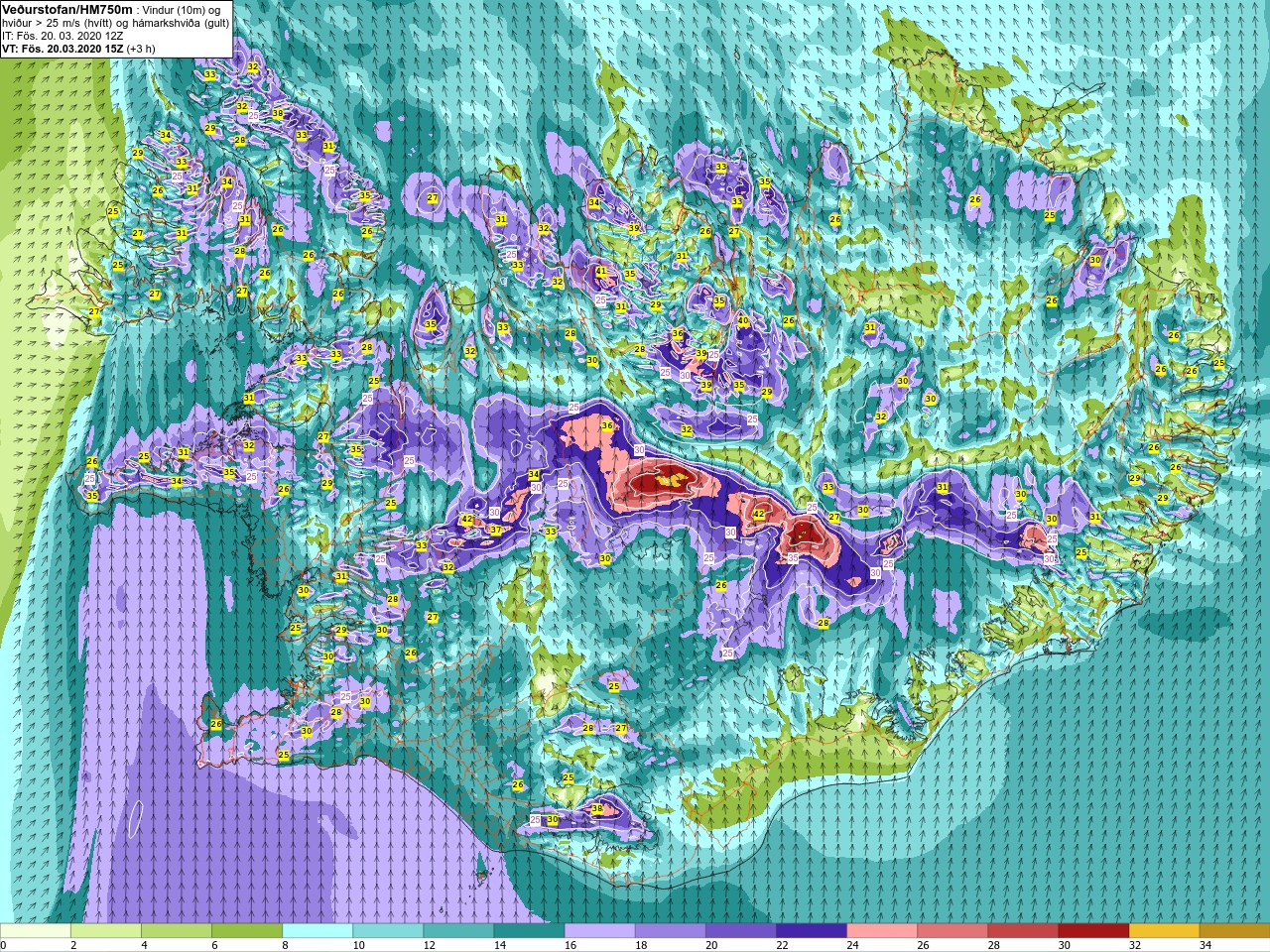Click the legend tick label '24'

click(852, 945)
